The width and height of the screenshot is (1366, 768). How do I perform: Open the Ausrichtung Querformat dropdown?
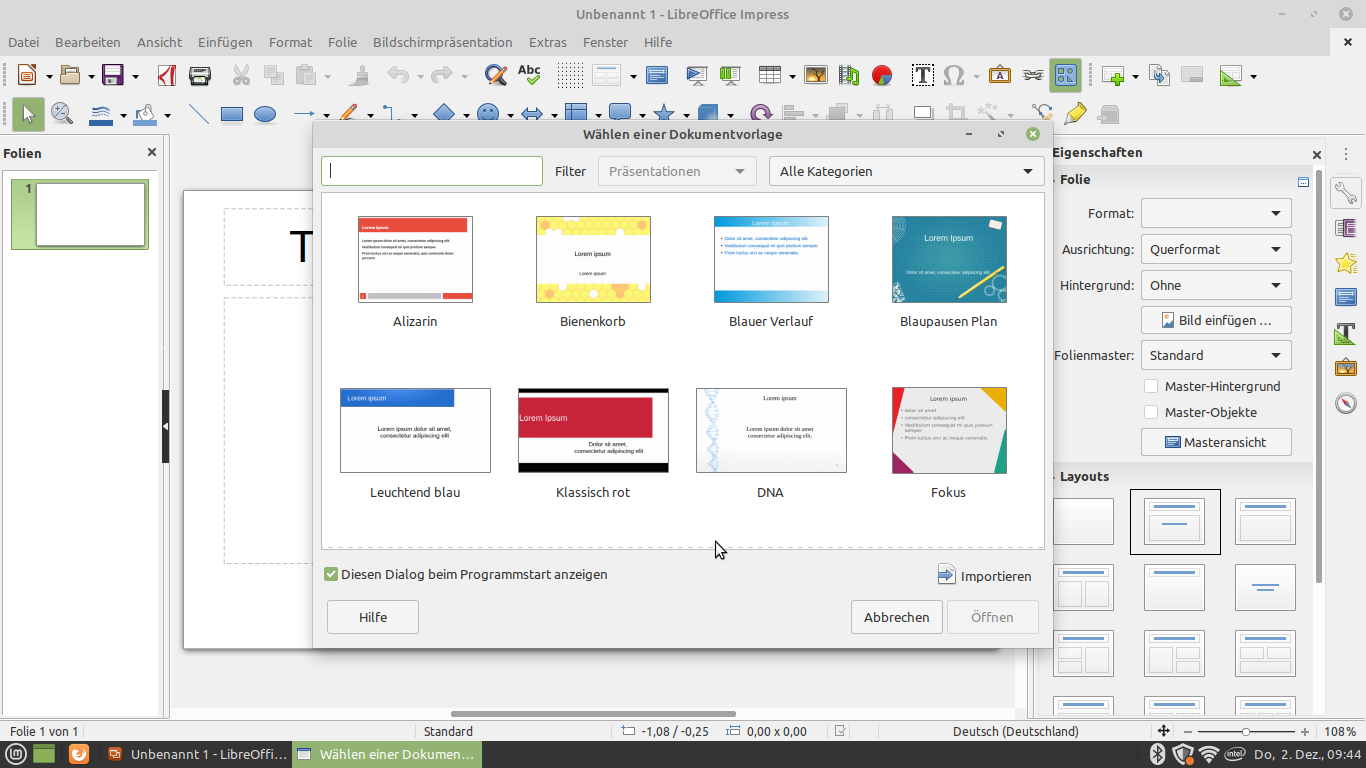point(1216,249)
